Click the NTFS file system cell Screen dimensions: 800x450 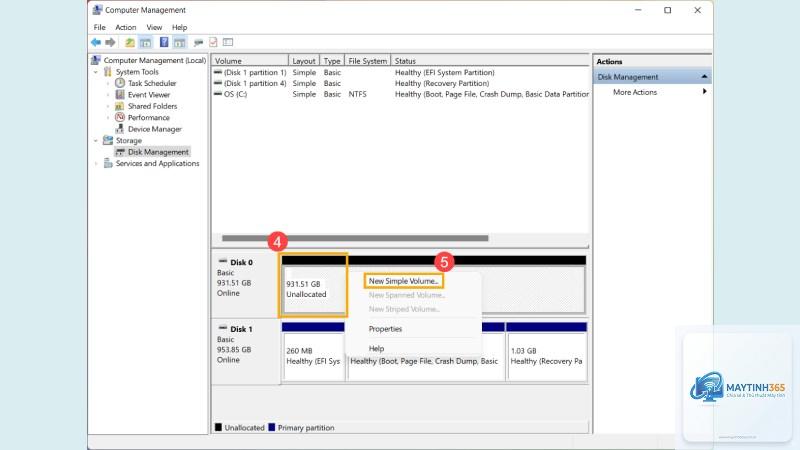click(x=357, y=94)
